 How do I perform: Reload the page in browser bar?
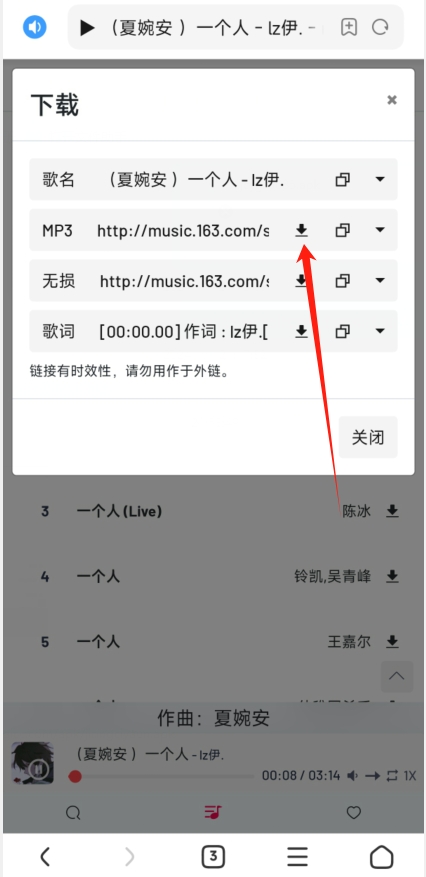click(x=380, y=27)
